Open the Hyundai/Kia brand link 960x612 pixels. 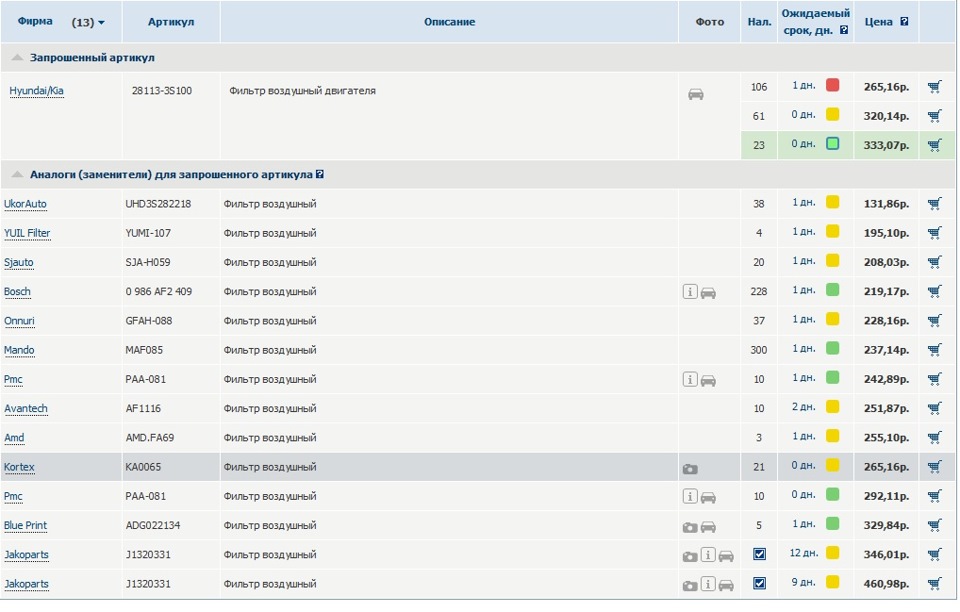click(x=37, y=91)
